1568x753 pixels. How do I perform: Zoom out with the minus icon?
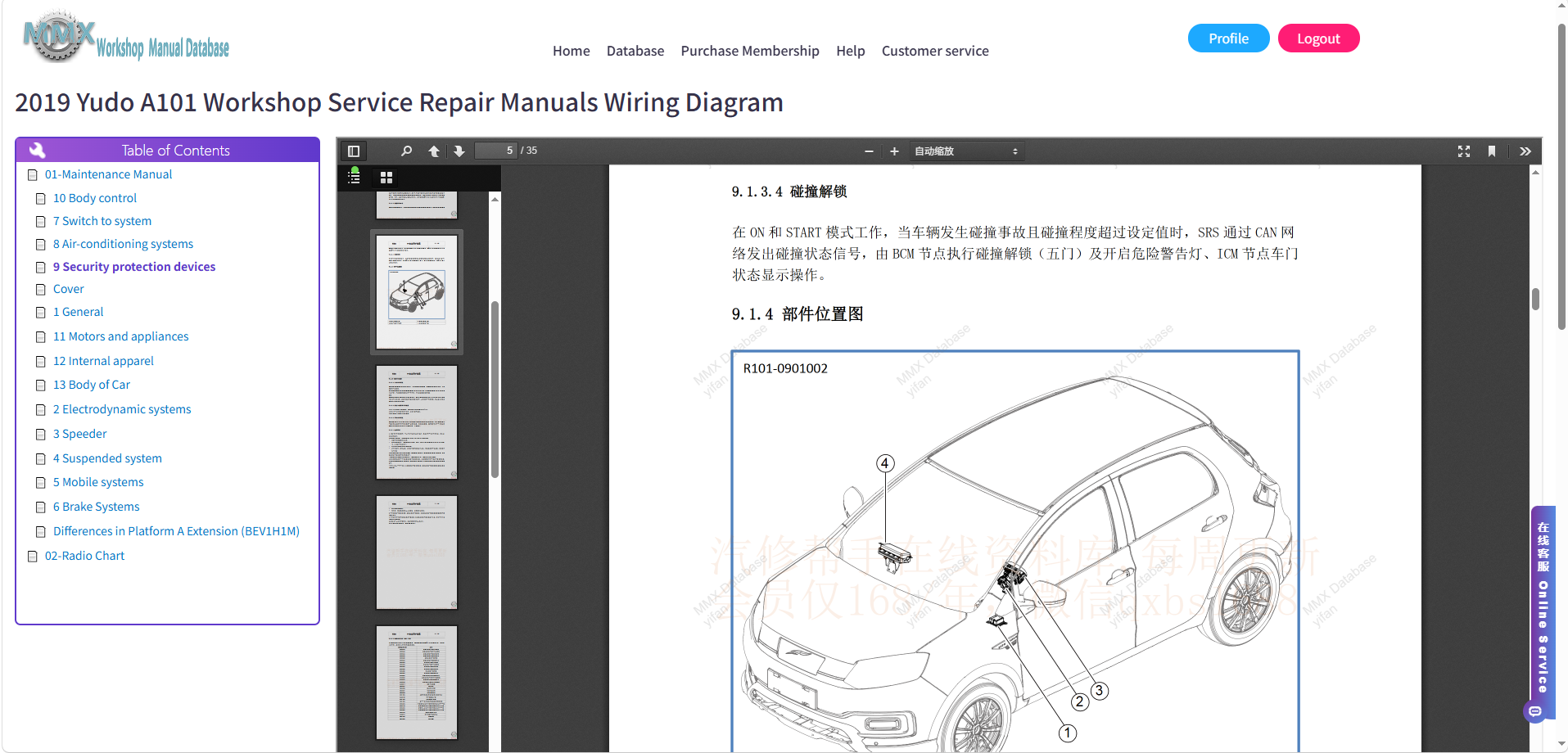coord(869,151)
